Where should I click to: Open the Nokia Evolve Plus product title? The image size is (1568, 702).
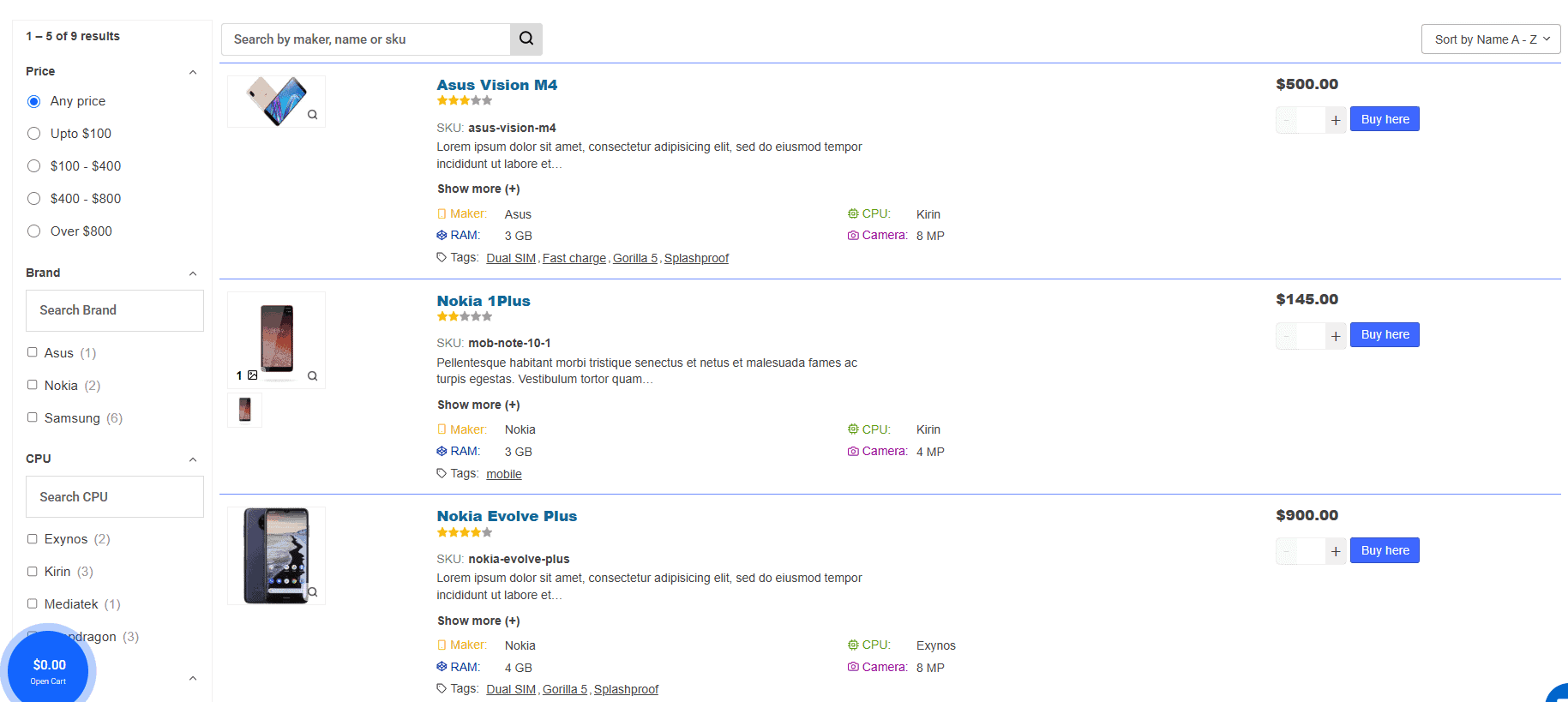click(507, 516)
